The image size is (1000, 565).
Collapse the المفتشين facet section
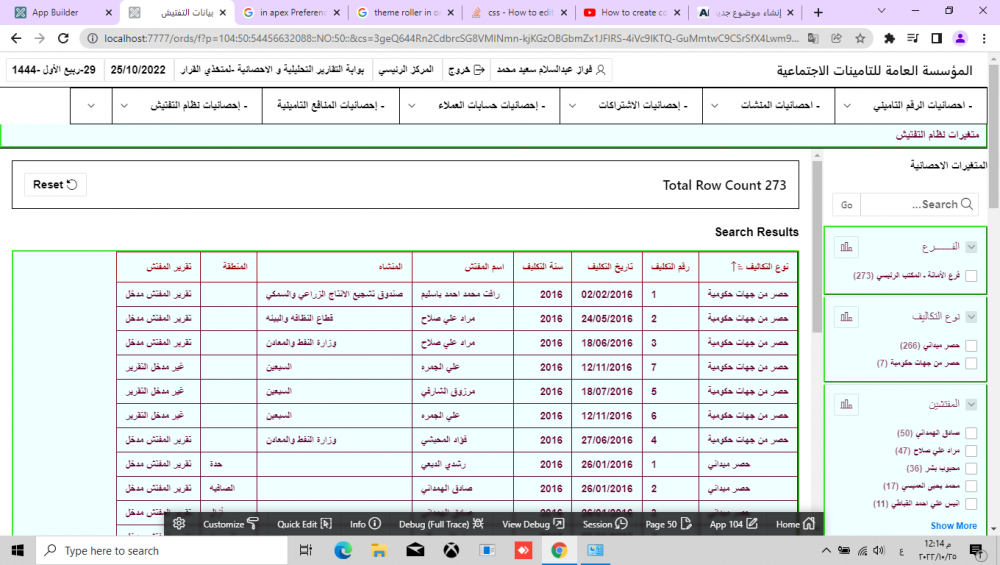(971, 404)
